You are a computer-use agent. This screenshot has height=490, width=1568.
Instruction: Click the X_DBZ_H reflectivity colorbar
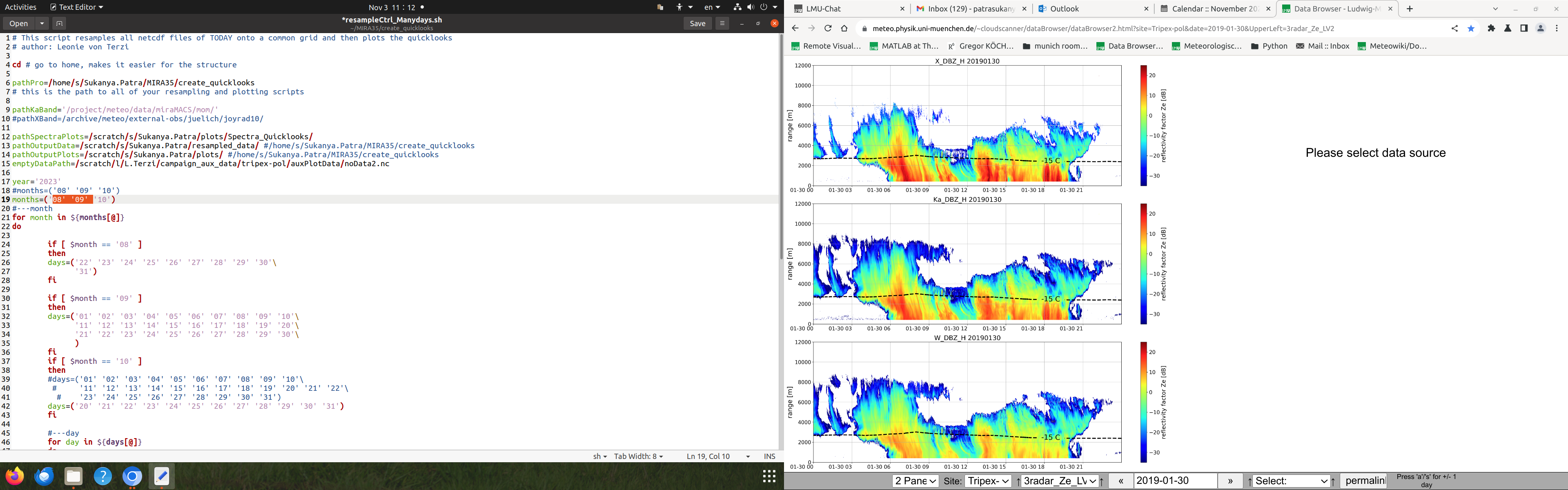[1143, 125]
